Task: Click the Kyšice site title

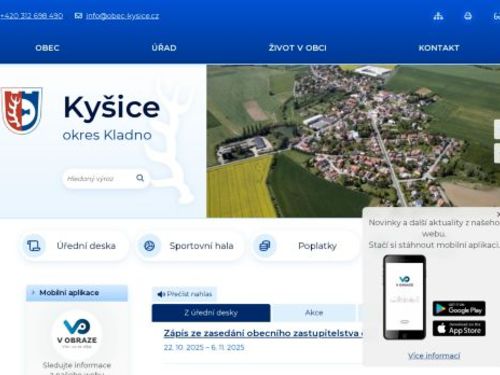Action: pyautogui.click(x=112, y=107)
